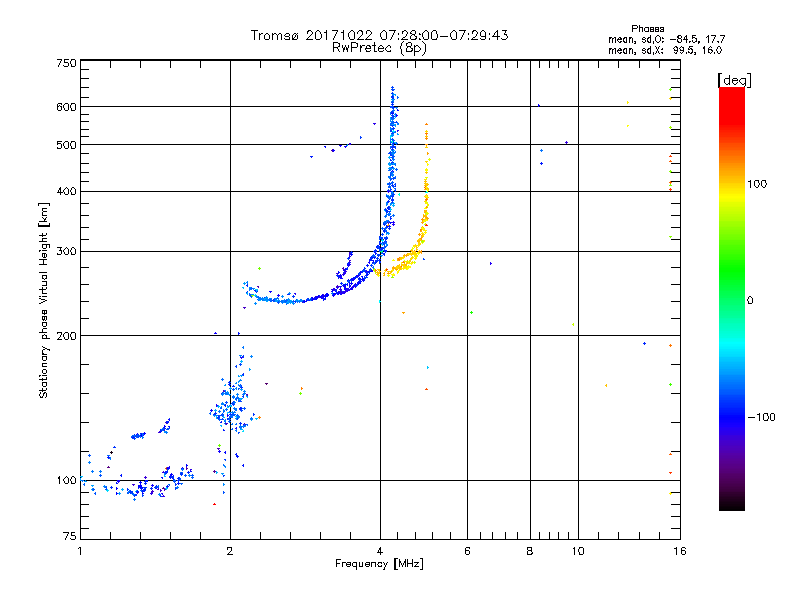Image resolution: width=800 pixels, height=600 pixels.
Task: Click the '200' y-axis tick label
Action: (x=66, y=336)
